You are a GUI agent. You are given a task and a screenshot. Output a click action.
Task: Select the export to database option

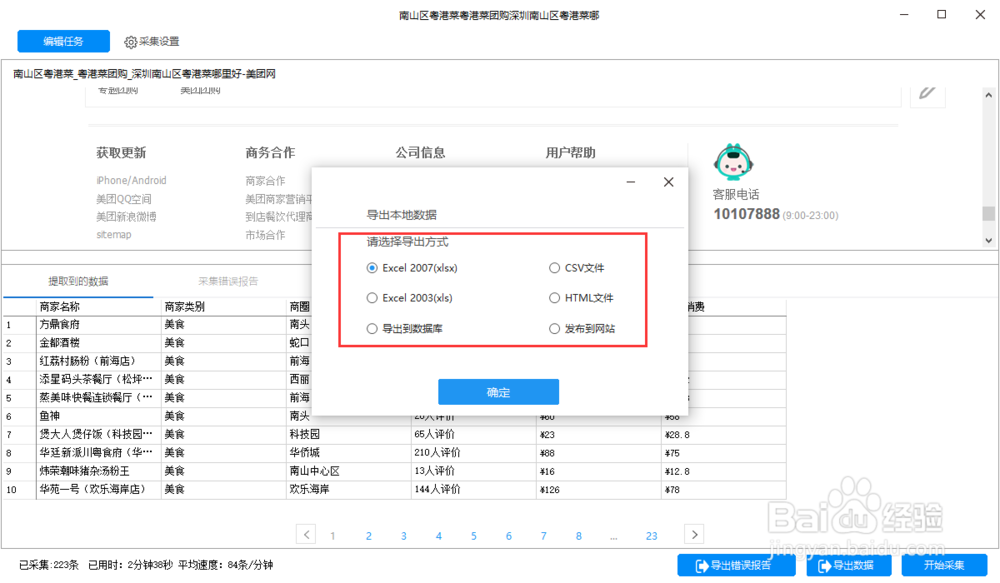coord(404,328)
